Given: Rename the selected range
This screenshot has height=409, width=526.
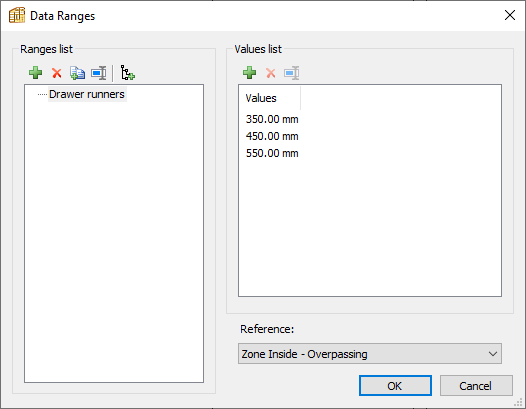Looking at the screenshot, I should click(x=99, y=73).
